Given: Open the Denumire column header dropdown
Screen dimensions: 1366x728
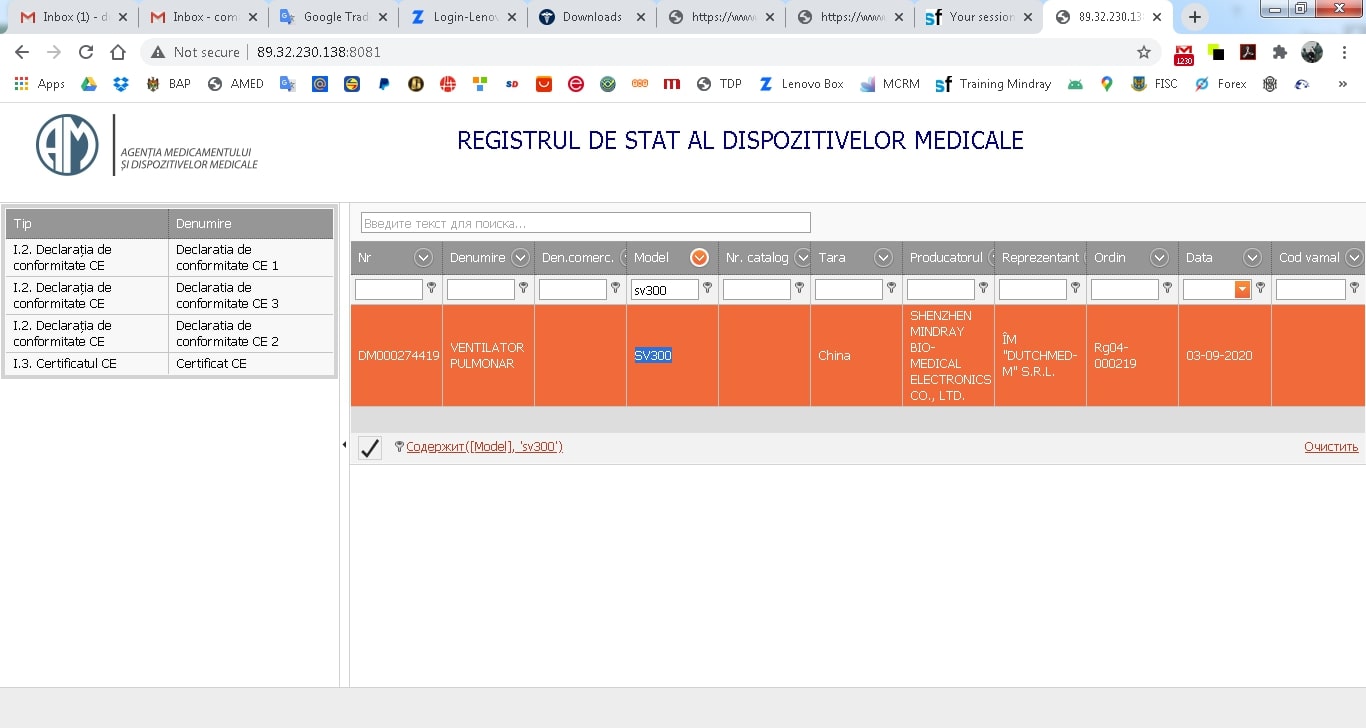Looking at the screenshot, I should pos(520,258).
